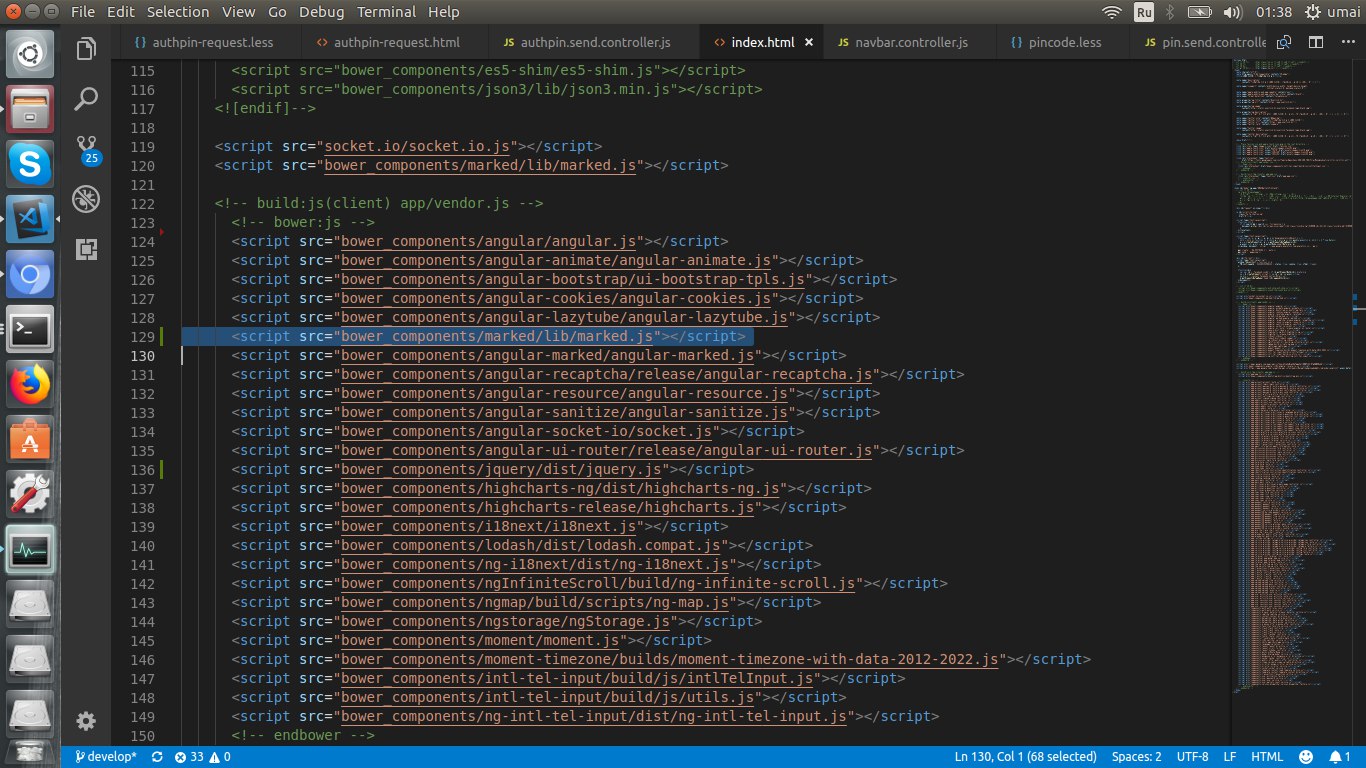Open the HTML language mode selector
This screenshot has height=768, width=1366.
(1267, 757)
